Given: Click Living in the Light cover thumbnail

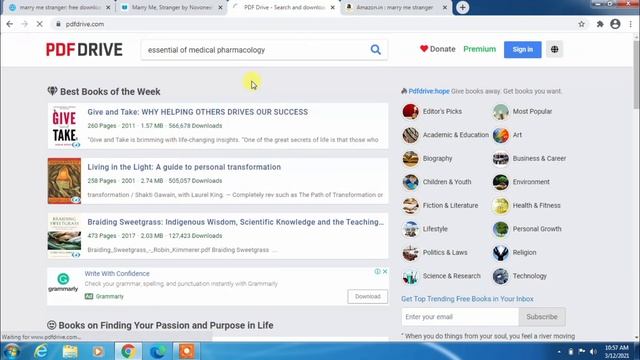Looking at the screenshot, I should click(x=64, y=181).
